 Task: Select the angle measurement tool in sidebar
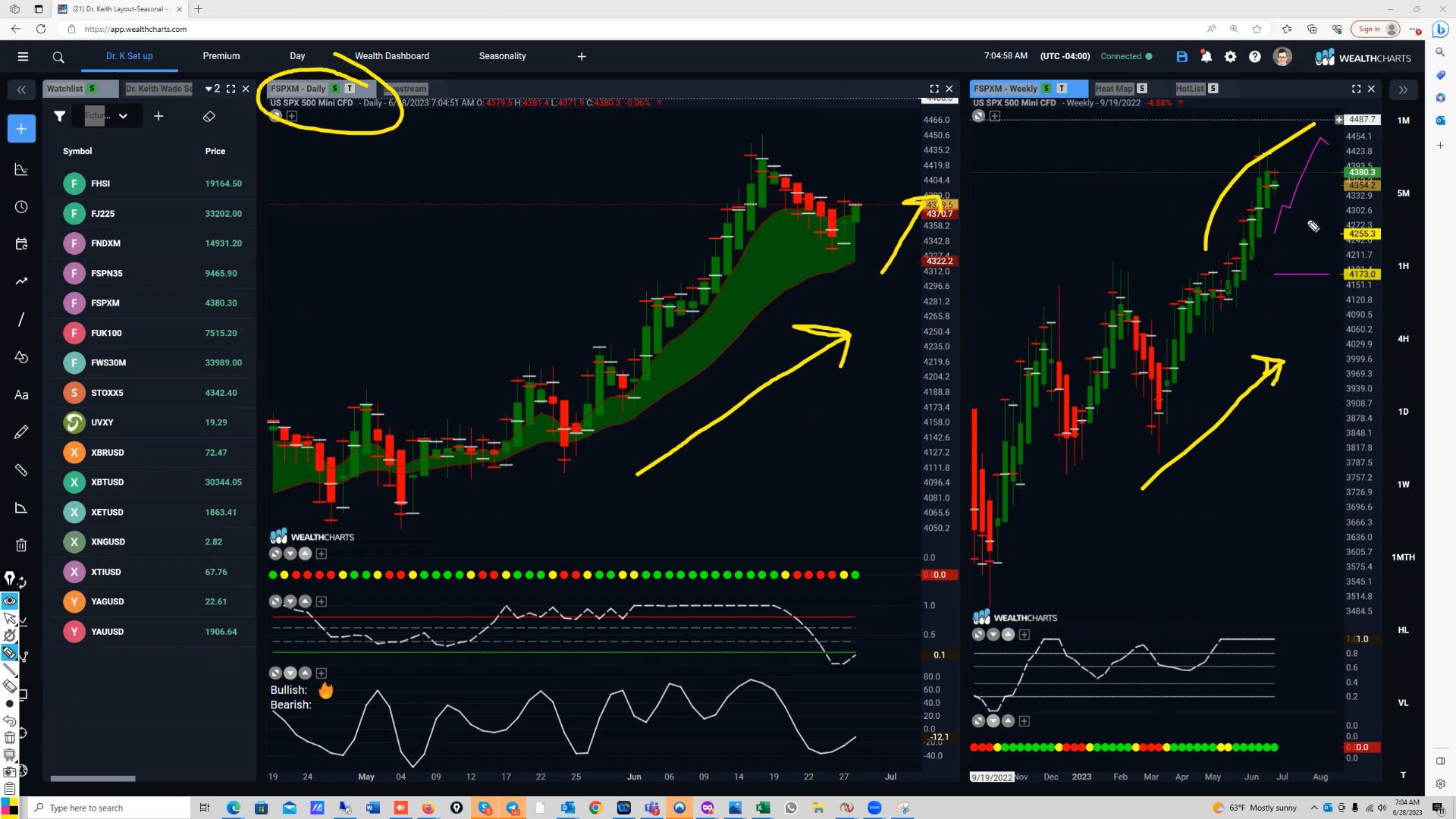pyautogui.click(x=21, y=507)
